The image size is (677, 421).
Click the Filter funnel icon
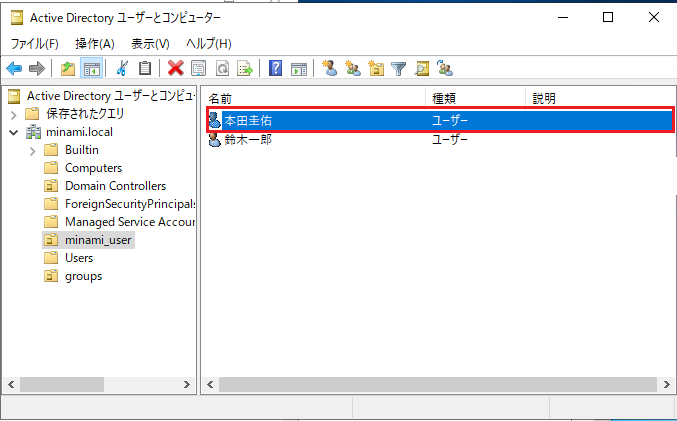[x=399, y=68]
